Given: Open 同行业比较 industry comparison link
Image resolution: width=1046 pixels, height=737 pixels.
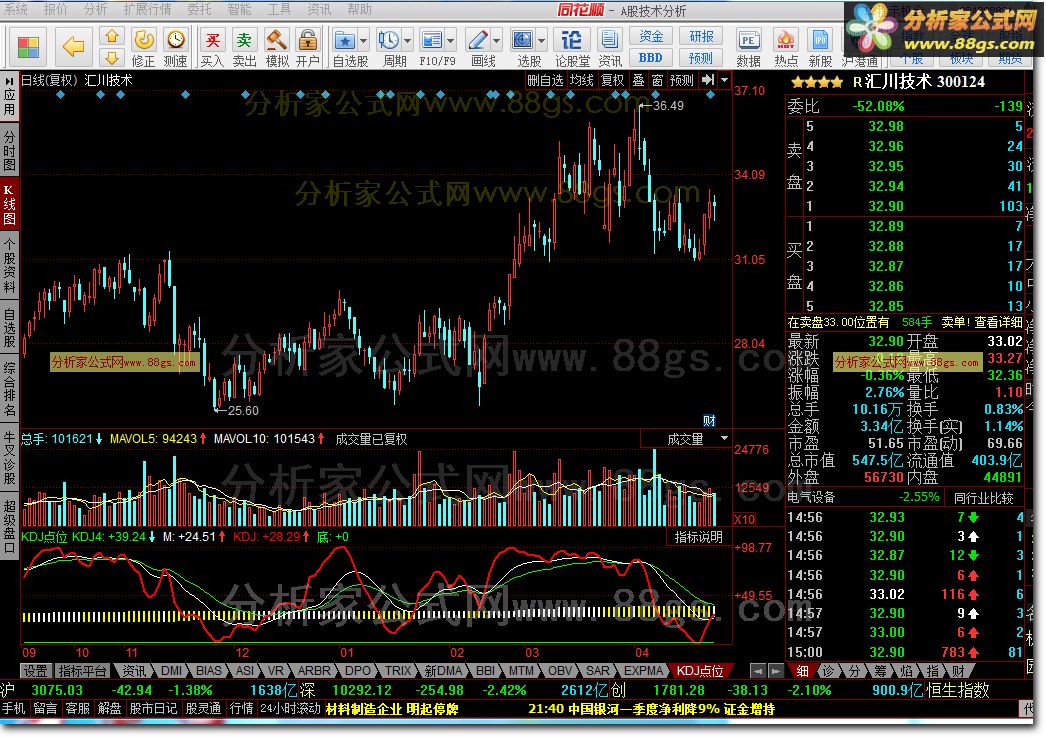Looking at the screenshot, I should point(983,498).
